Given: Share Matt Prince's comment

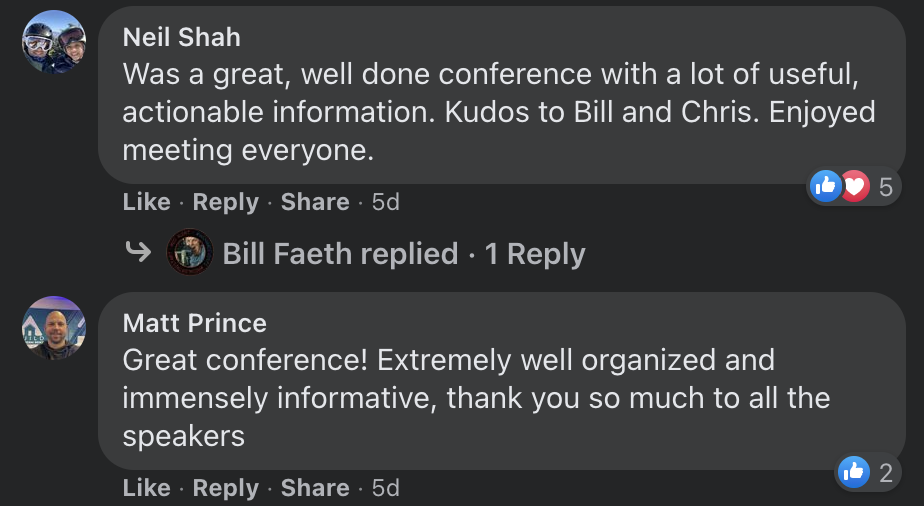Looking at the screenshot, I should pyautogui.click(x=315, y=488).
